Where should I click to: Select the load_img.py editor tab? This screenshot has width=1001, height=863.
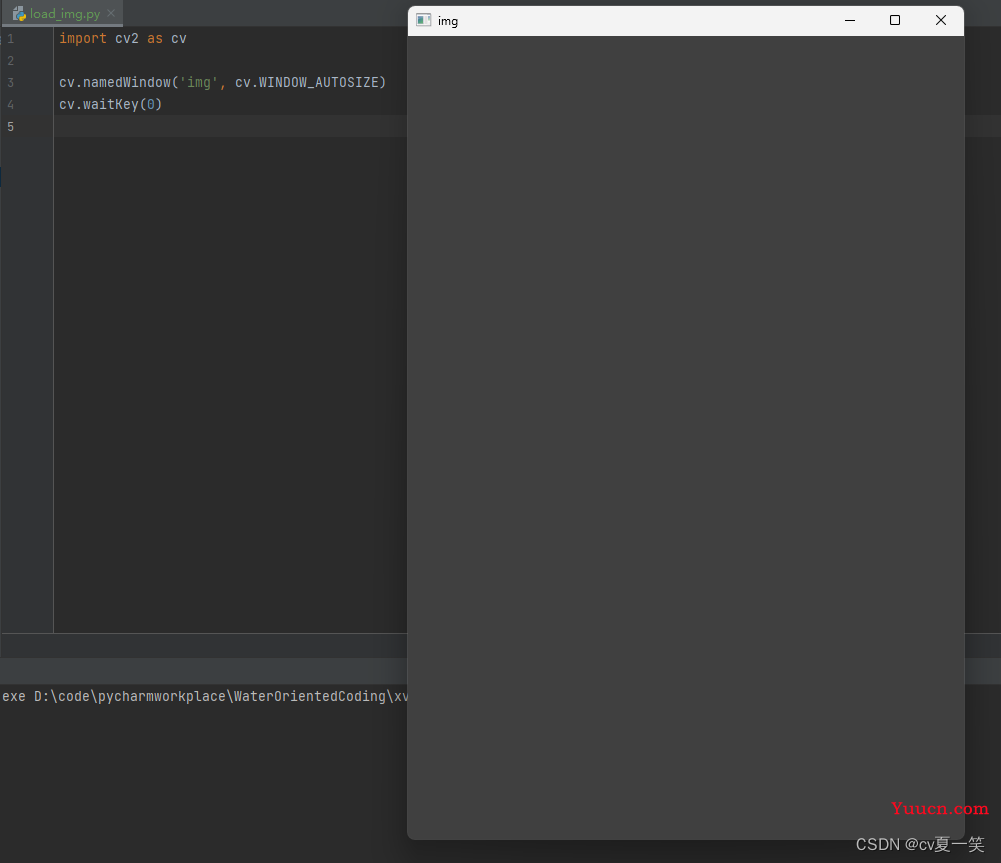point(63,13)
